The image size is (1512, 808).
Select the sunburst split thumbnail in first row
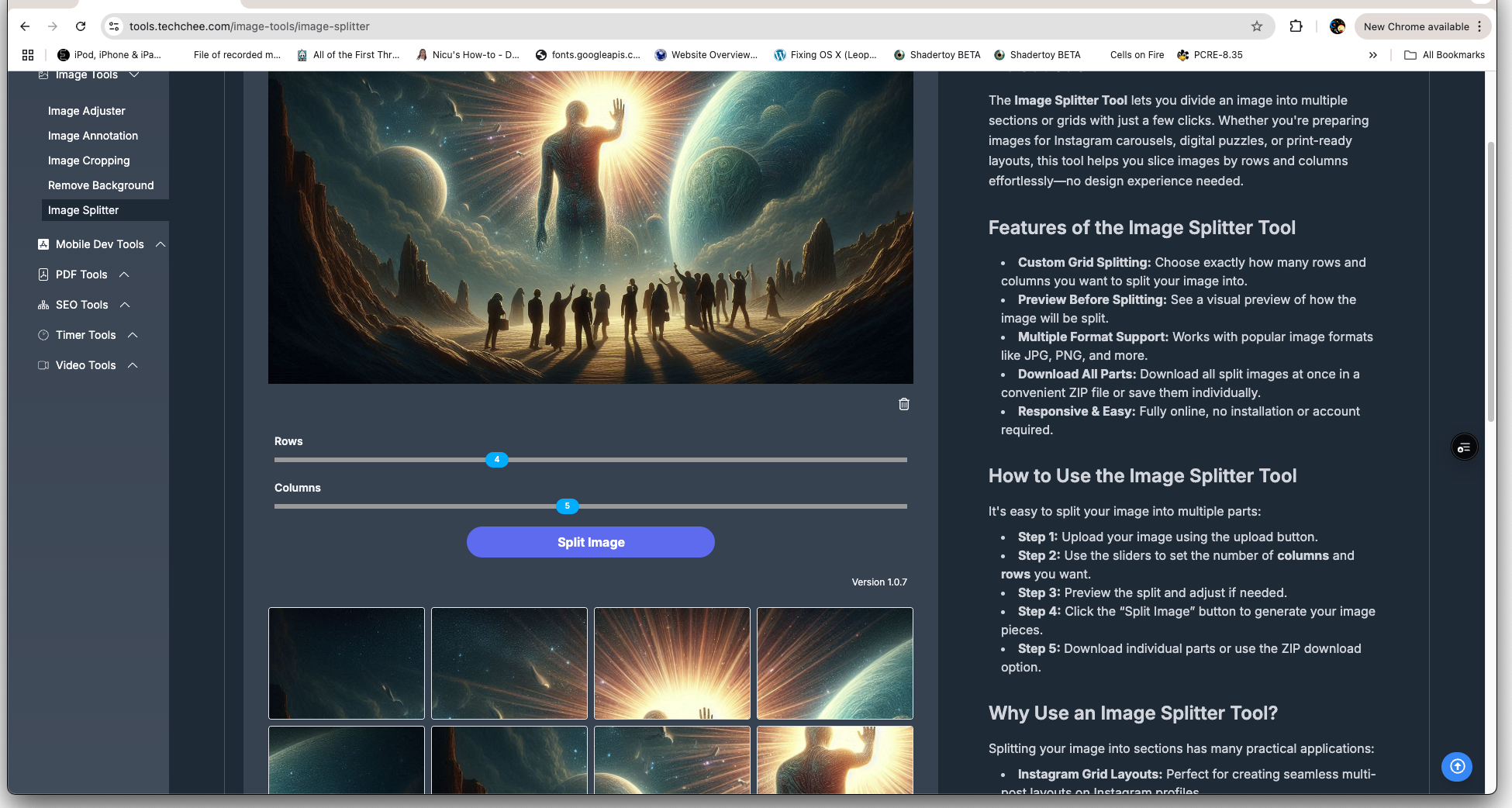pyautogui.click(x=671, y=663)
